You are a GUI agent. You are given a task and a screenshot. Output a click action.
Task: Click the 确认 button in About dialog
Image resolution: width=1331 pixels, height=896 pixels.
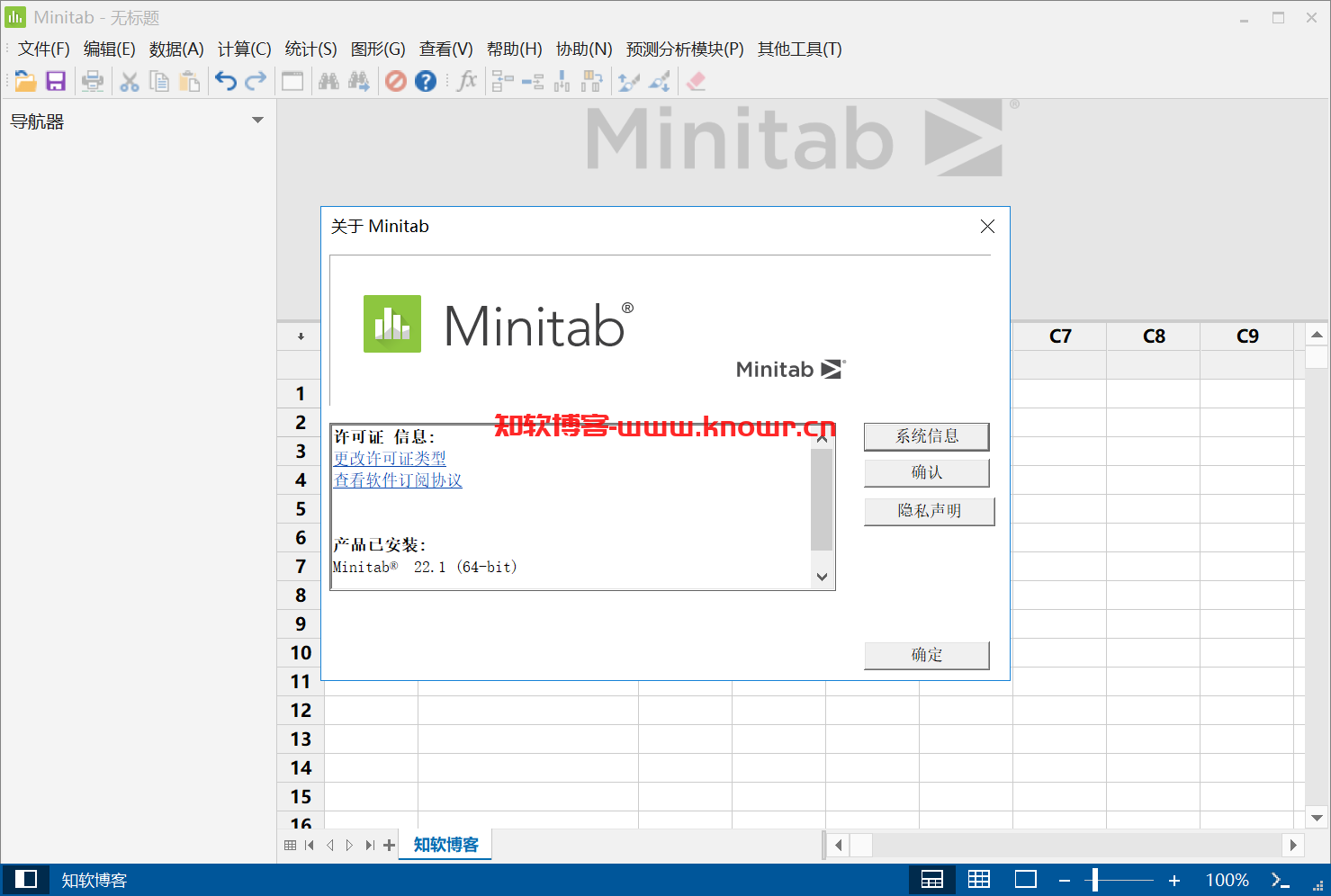coord(926,473)
